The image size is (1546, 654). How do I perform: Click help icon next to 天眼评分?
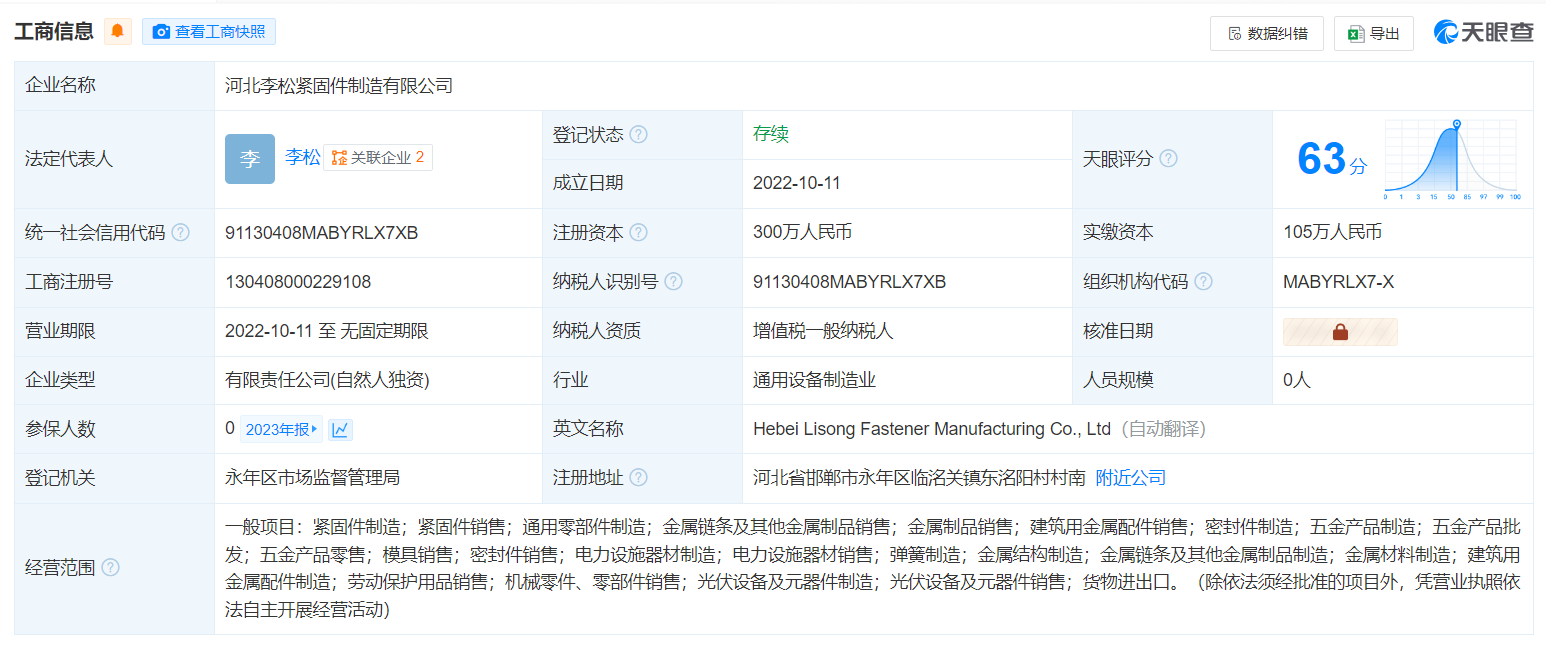tap(1168, 159)
